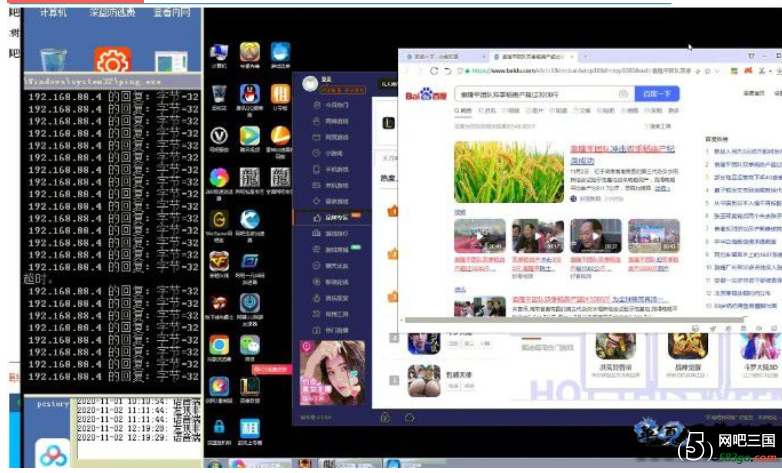The width and height of the screenshot is (782, 473).
Task: Open the Windows Start button on the taskbar
Action: coord(215,464)
